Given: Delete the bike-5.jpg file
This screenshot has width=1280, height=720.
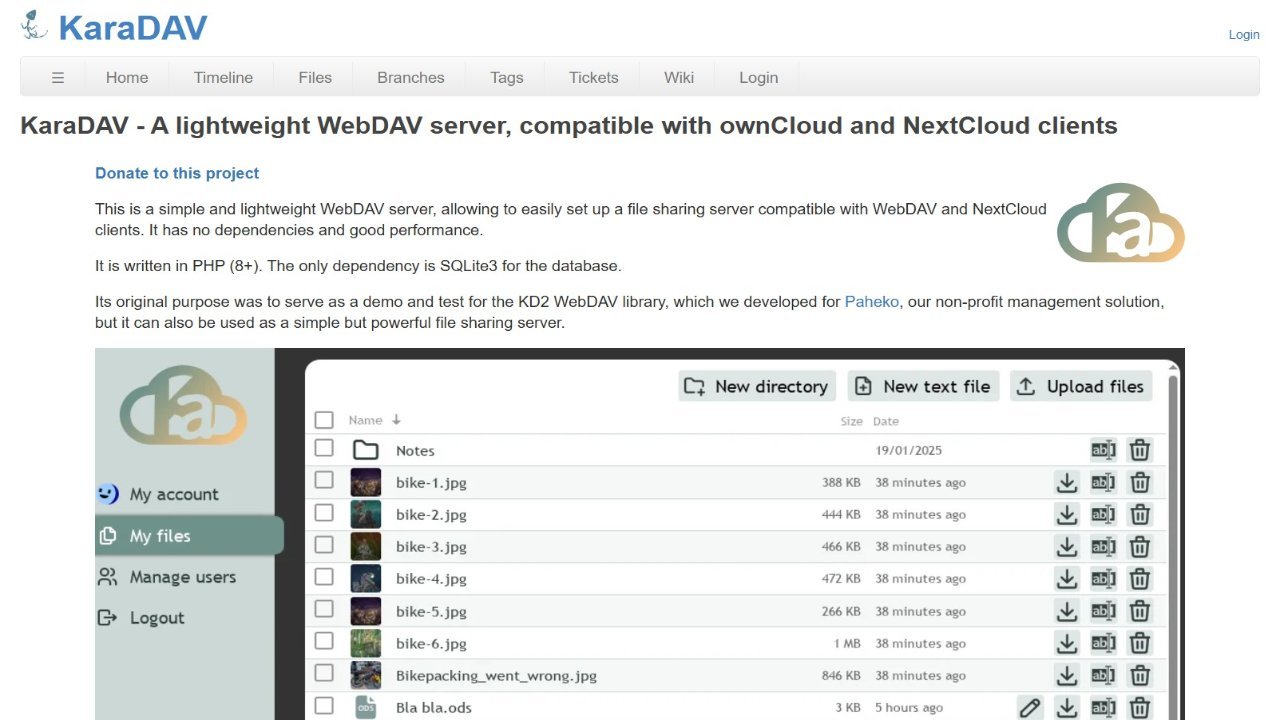Looking at the screenshot, I should click(x=1140, y=611).
